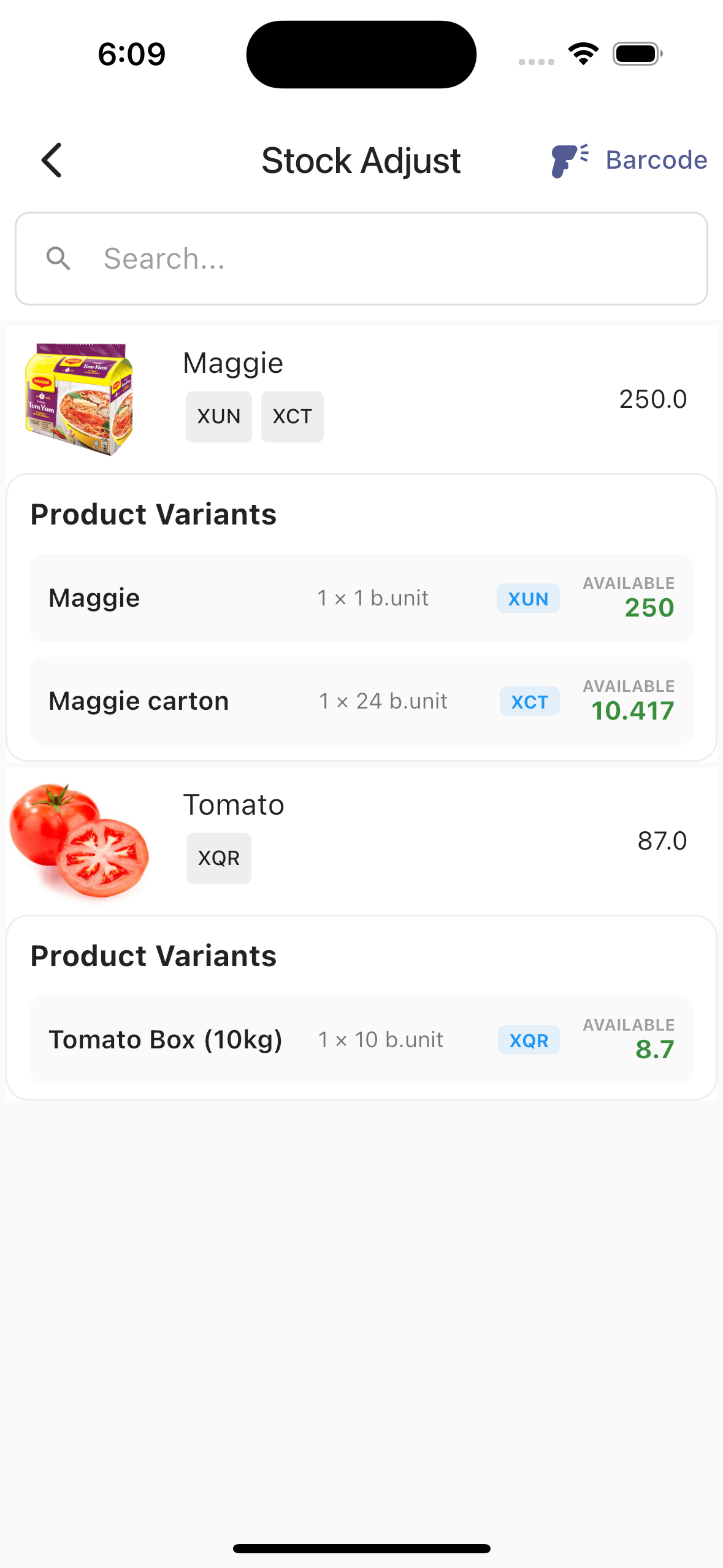723x1568 pixels.
Task: Tap the blue XCT variant badge
Action: [529, 701]
